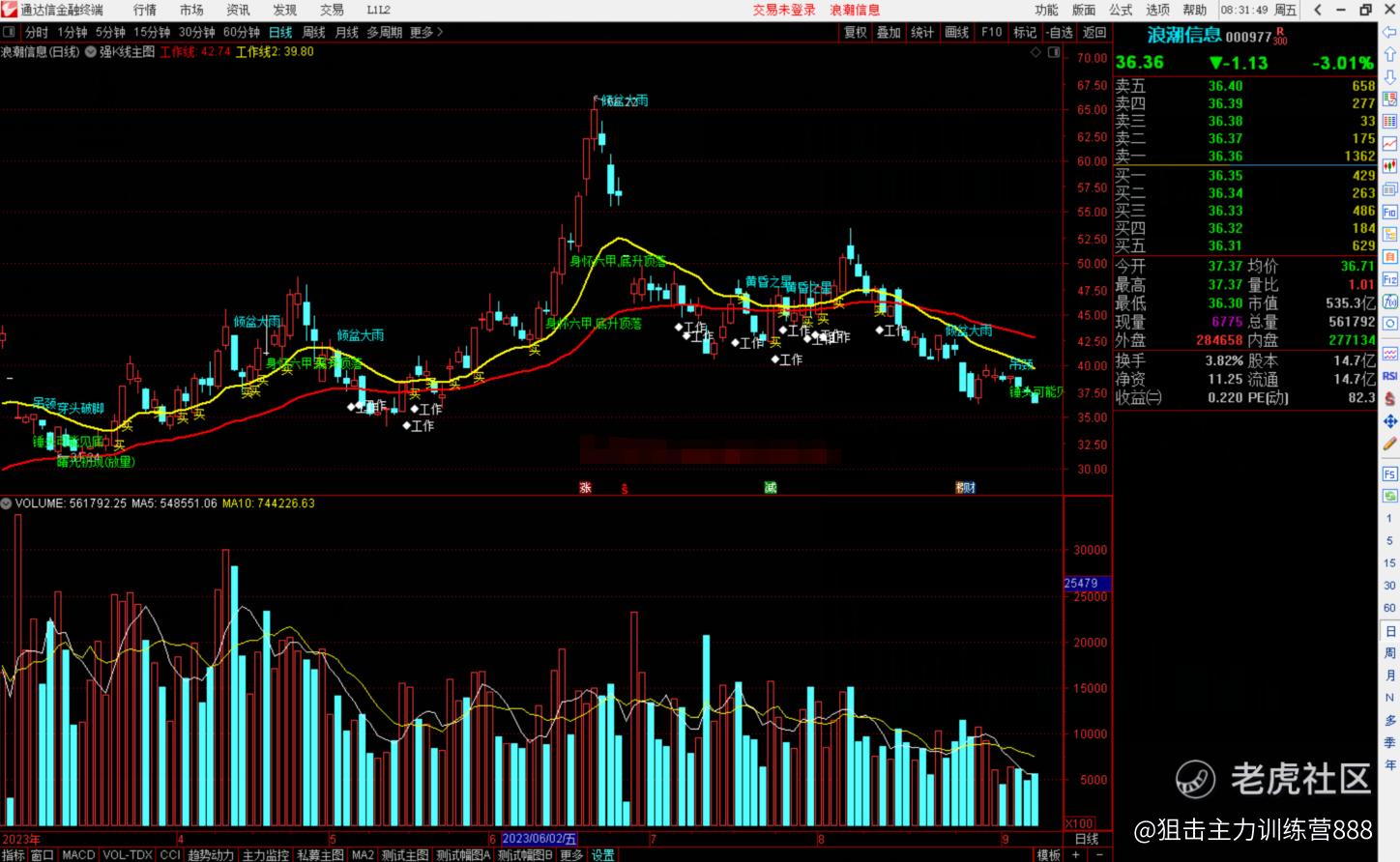Viewport: 1400px width, 862px height.
Task: Open the 复权 adjustment dropdown
Action: point(856,32)
